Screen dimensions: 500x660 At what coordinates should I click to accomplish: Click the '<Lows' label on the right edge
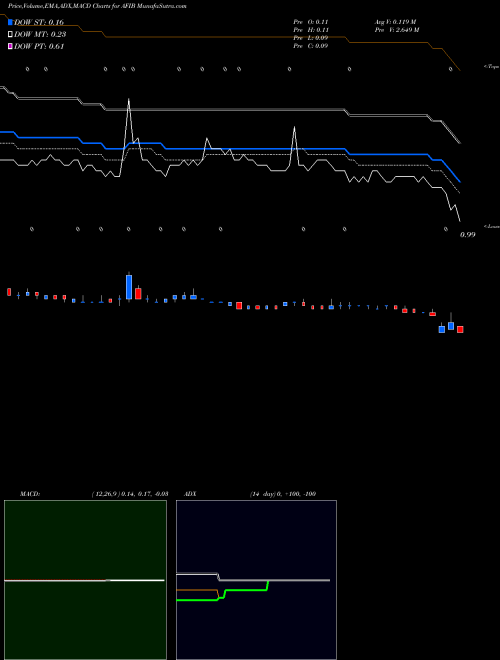coord(491,226)
